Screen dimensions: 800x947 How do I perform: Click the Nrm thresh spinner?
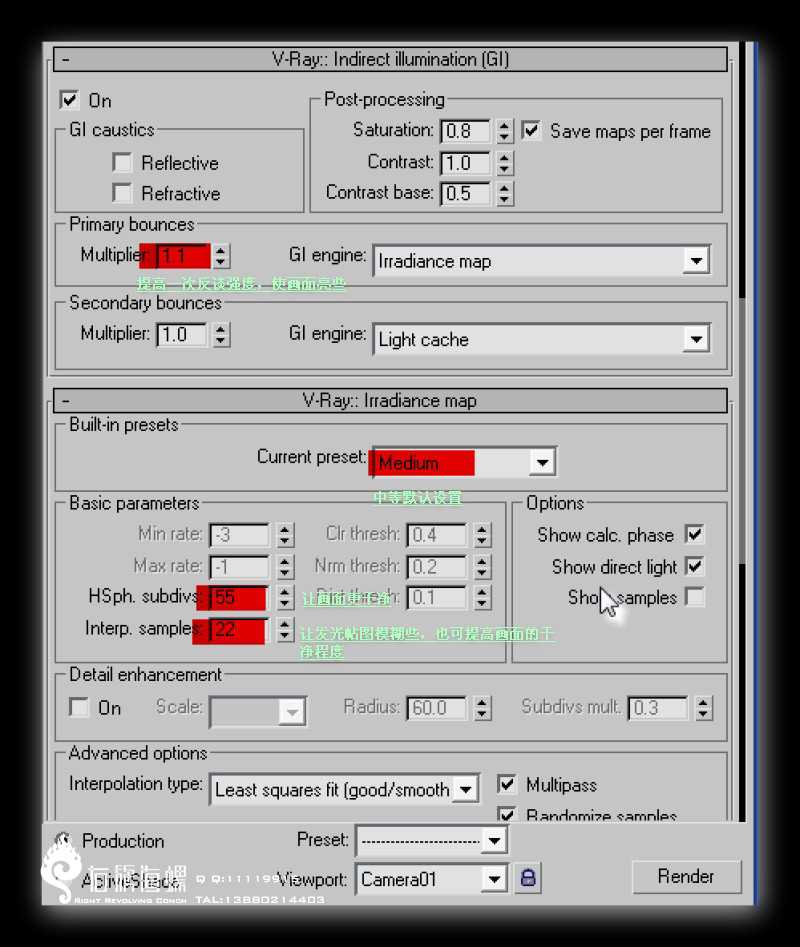(x=482, y=567)
